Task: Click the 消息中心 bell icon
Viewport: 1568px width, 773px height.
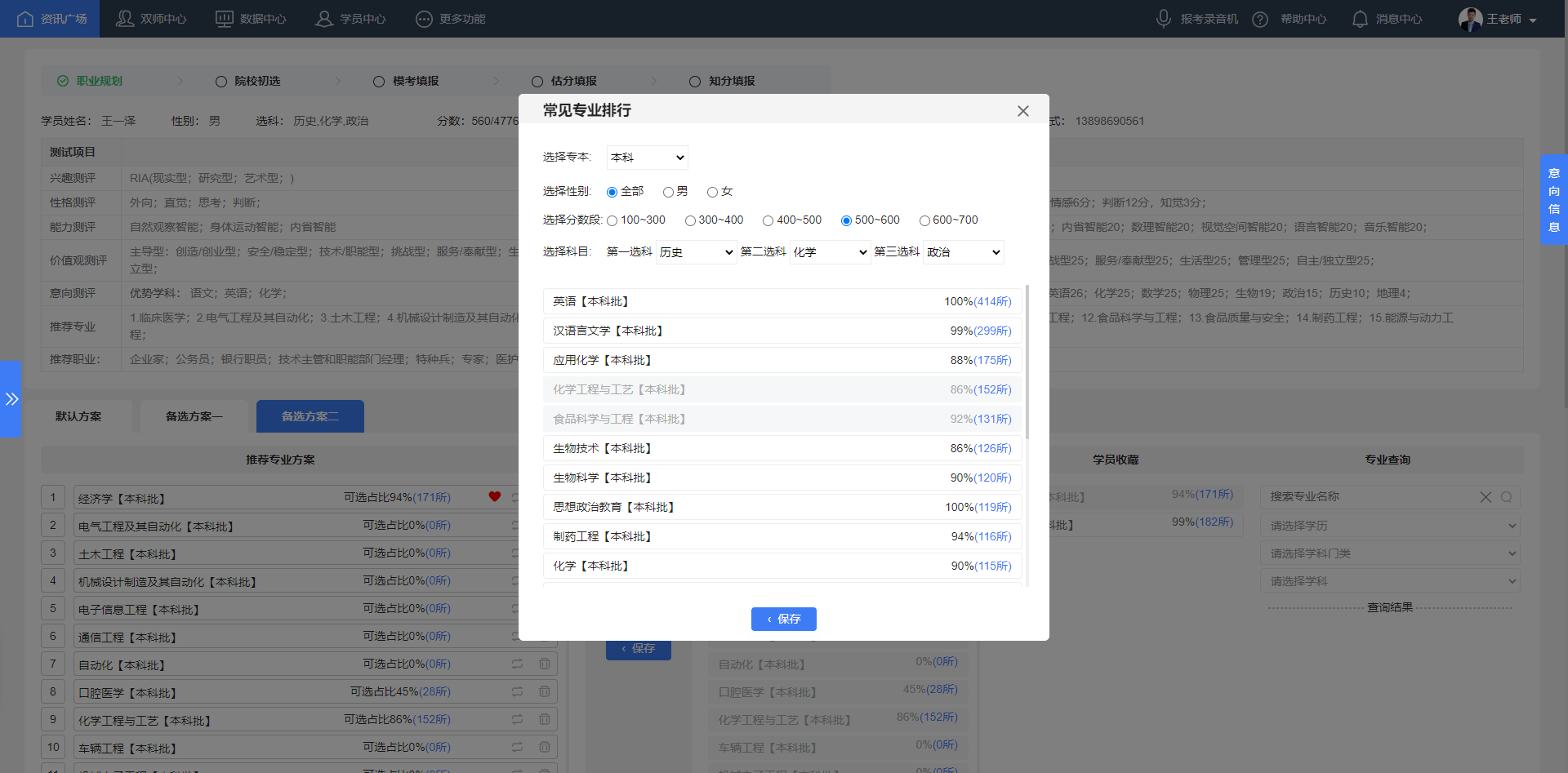Action: [1360, 19]
